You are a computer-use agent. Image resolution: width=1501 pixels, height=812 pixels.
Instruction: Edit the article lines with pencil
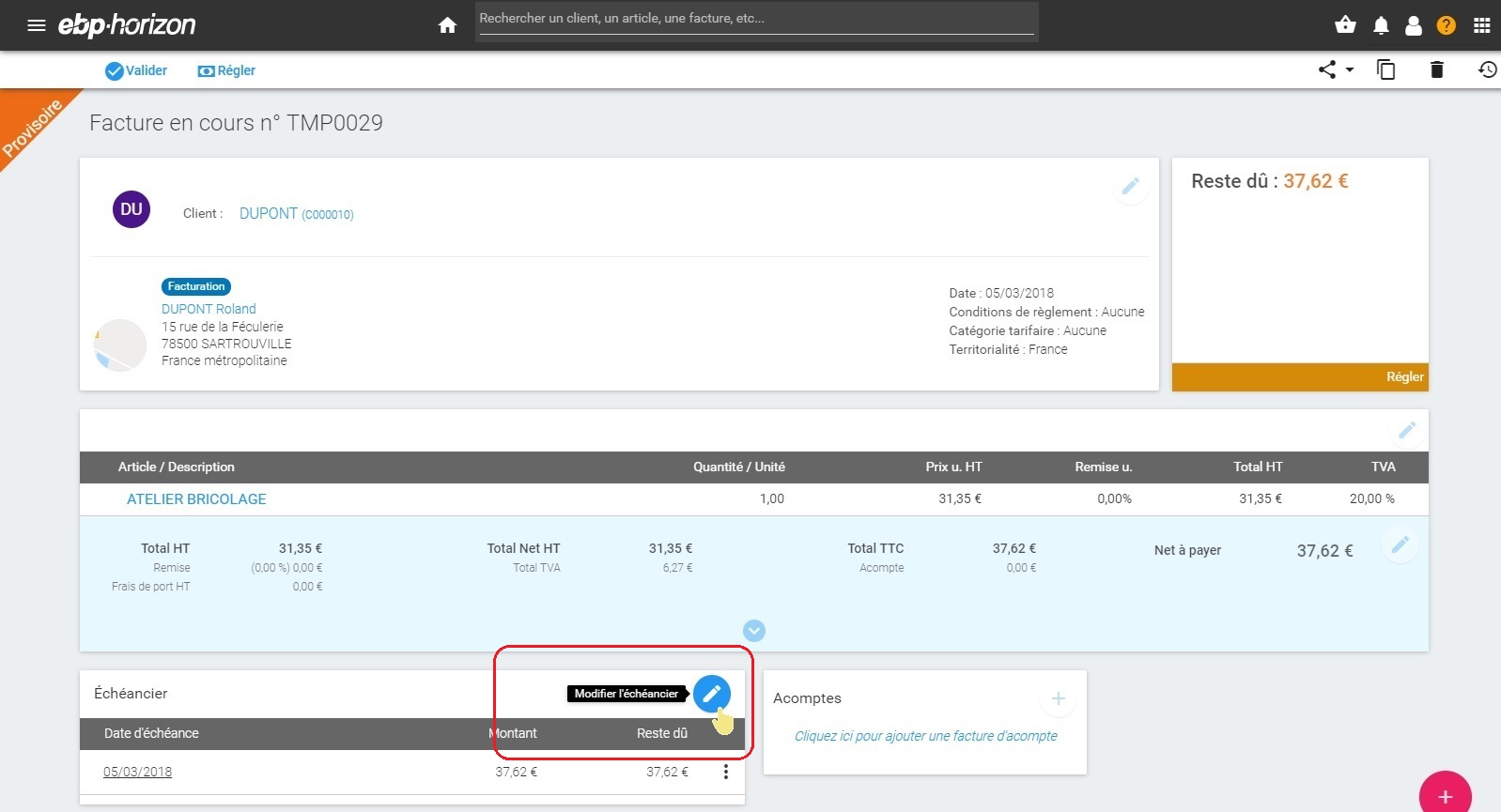1407,430
